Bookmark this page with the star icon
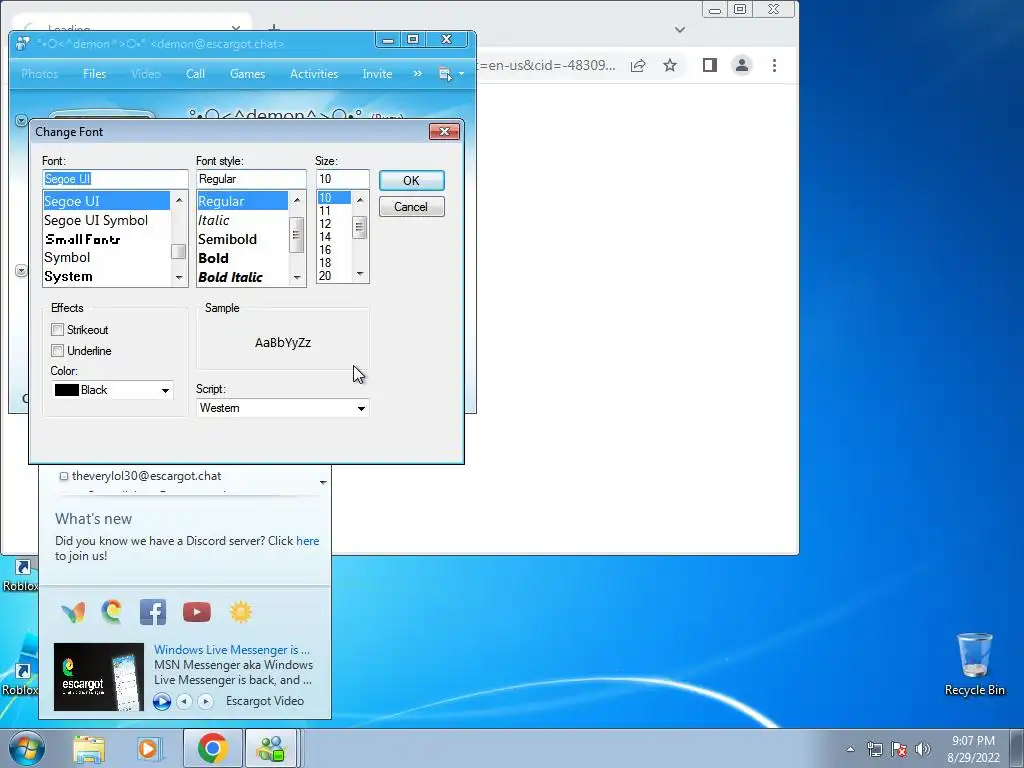1024x768 pixels. pyautogui.click(x=669, y=65)
